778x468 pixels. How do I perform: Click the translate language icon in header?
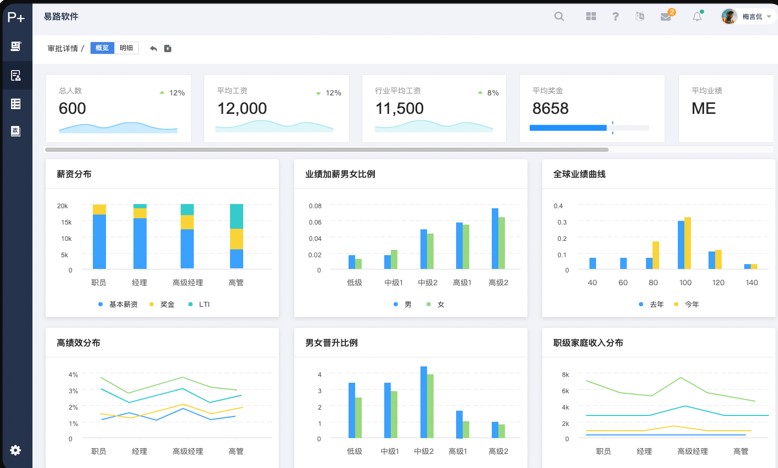point(640,16)
